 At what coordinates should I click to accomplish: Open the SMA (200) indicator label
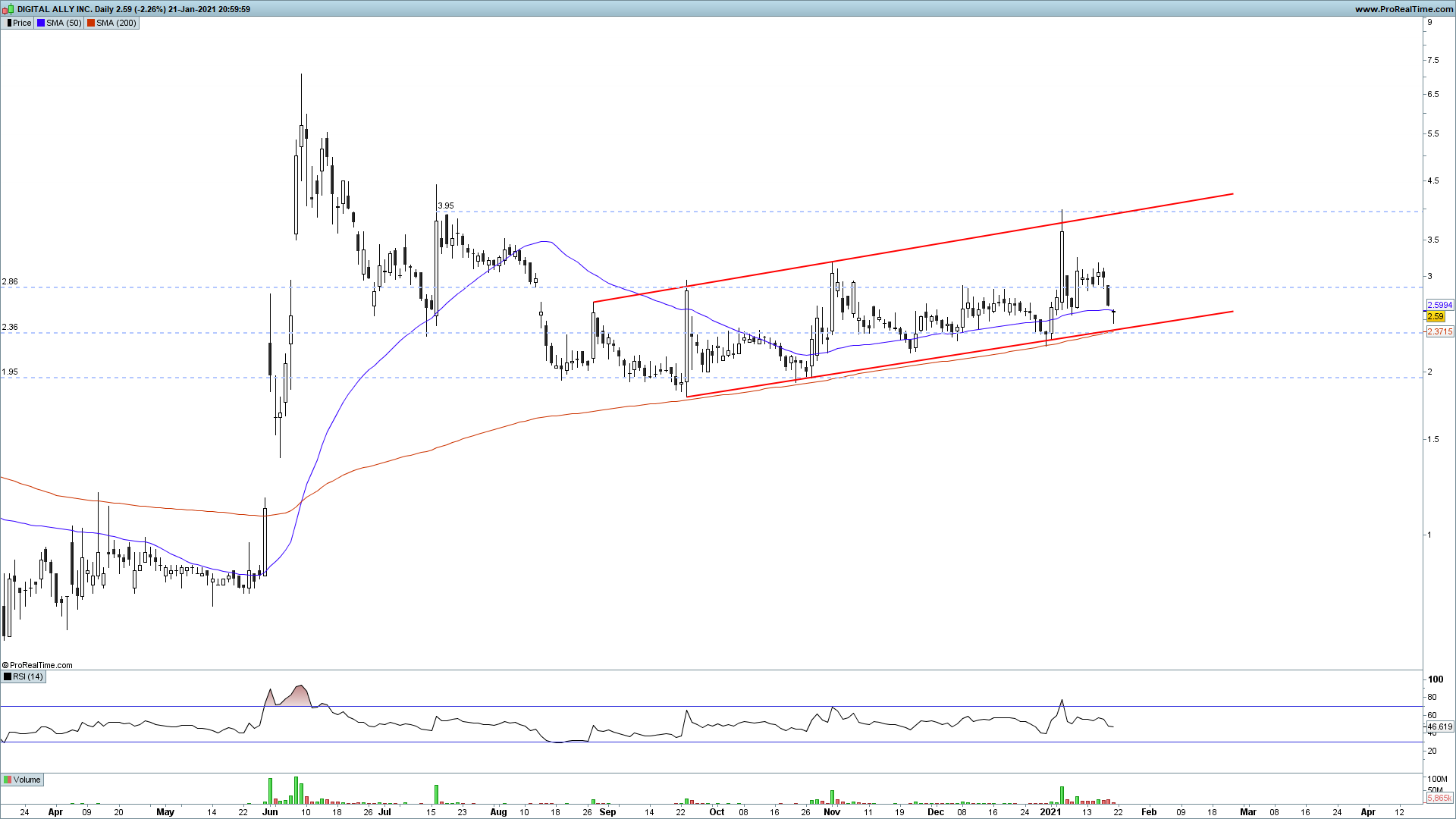click(x=116, y=23)
